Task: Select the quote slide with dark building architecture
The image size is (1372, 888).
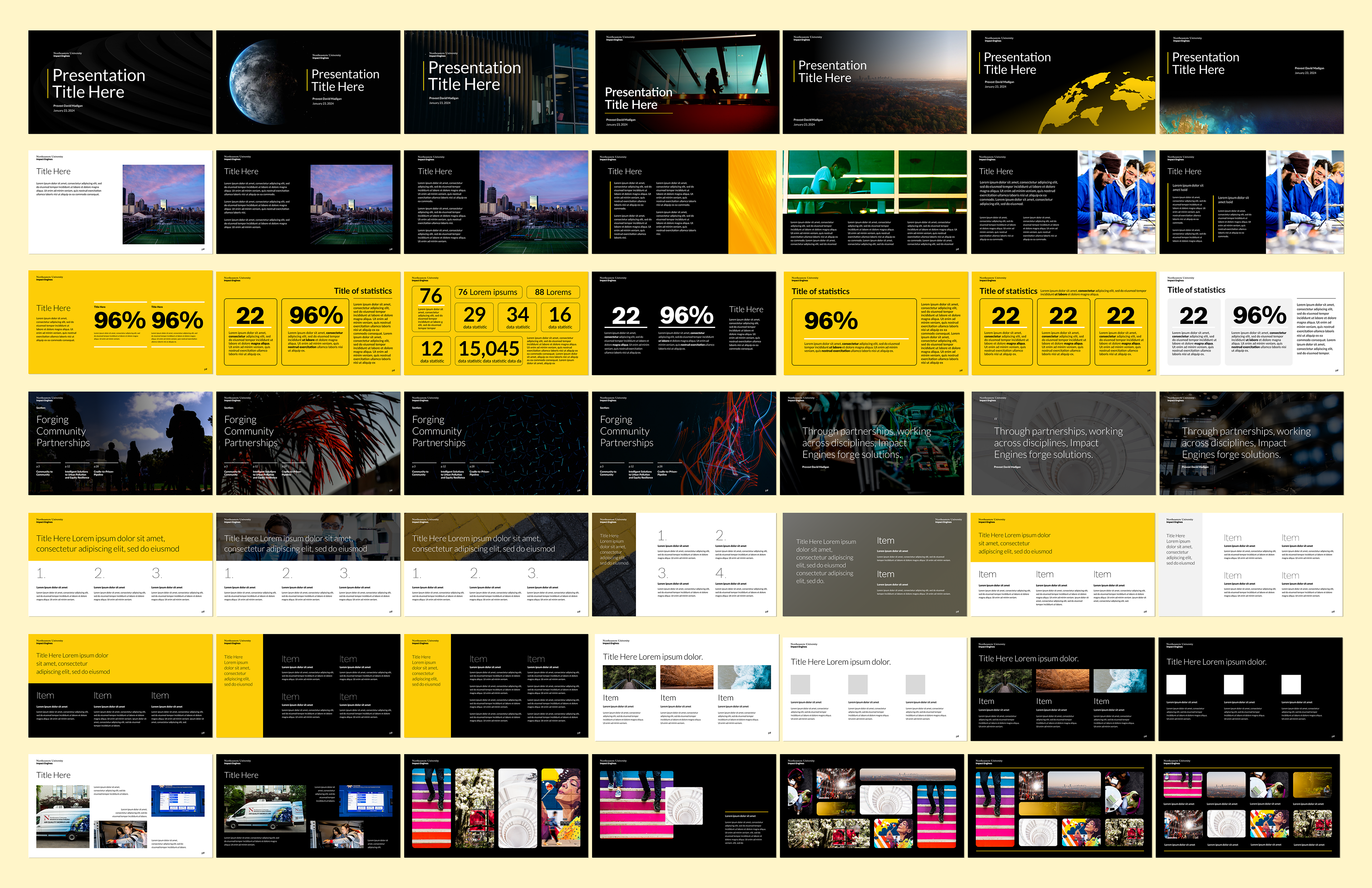Action: (1252, 444)
